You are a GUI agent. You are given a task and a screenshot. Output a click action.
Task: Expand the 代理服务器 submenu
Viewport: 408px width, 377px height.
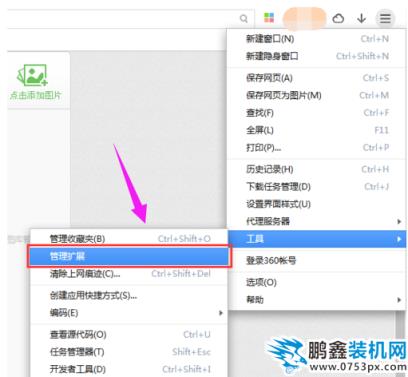317,221
